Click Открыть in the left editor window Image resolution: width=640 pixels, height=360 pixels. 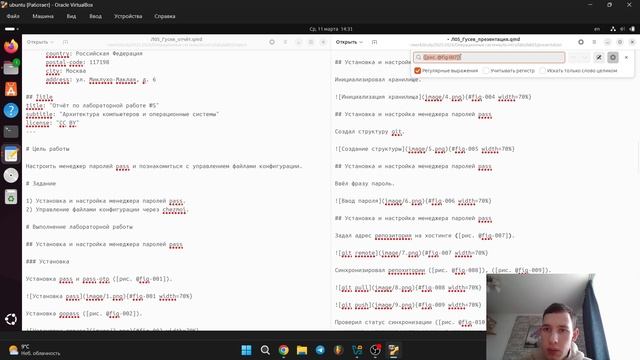pos(37,42)
